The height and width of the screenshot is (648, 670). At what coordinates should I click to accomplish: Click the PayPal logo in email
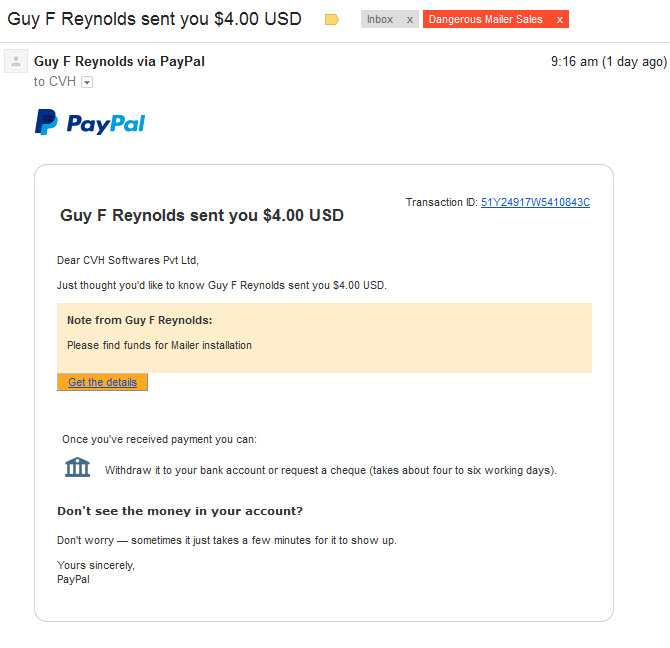tap(90, 123)
